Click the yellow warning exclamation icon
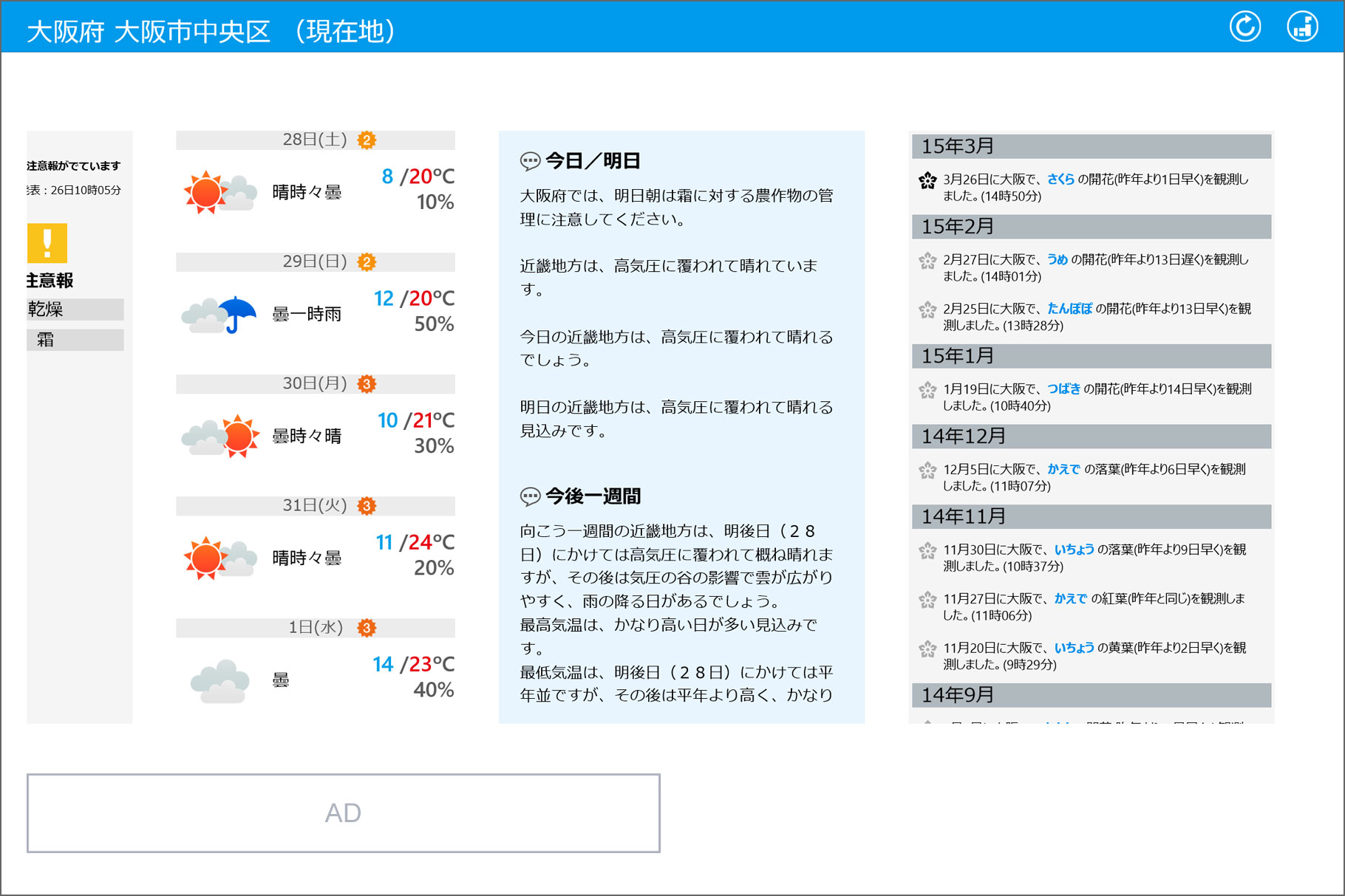Screen dimensions: 1345x896 (x=47, y=243)
